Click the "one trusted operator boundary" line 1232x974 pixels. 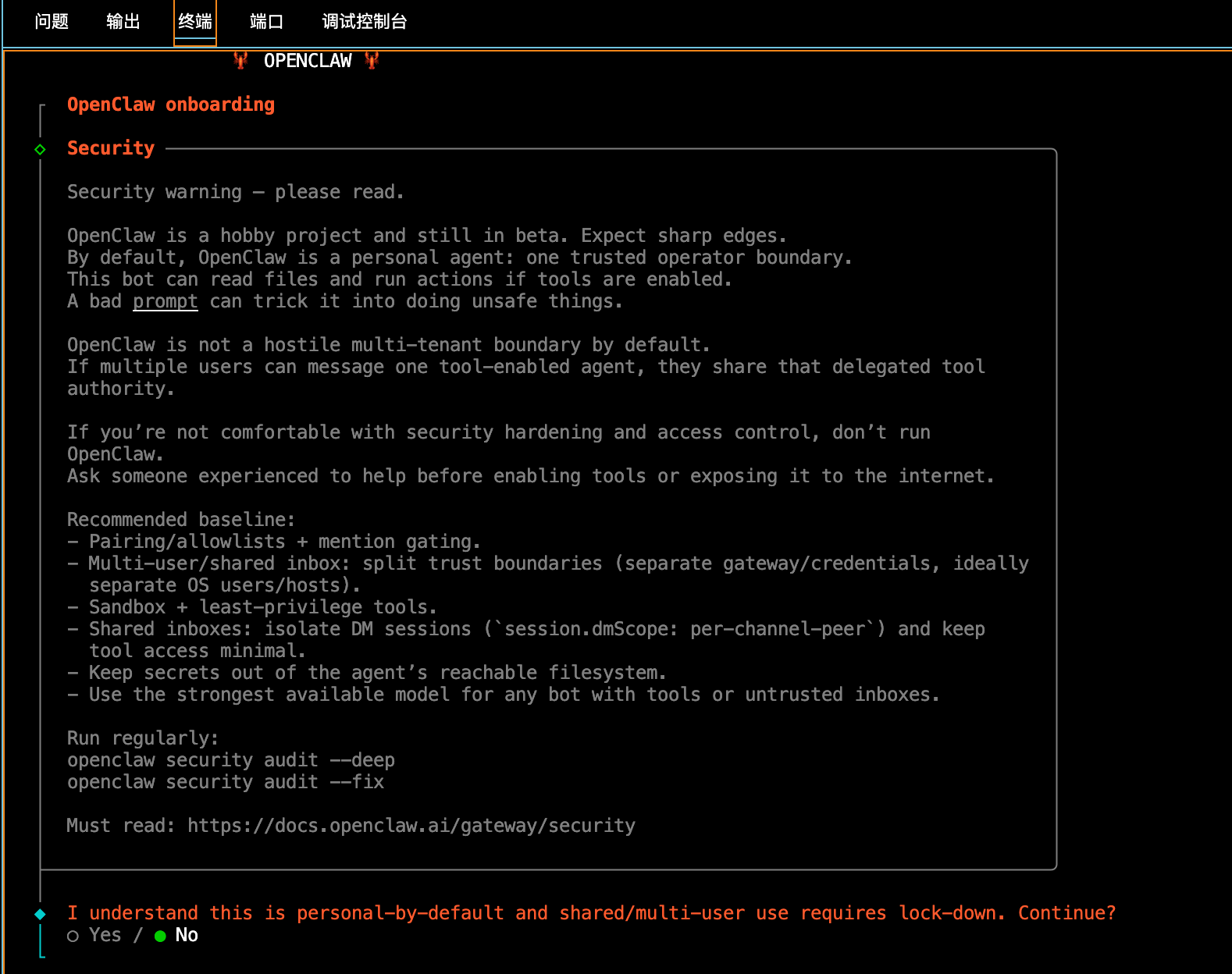[460, 258]
